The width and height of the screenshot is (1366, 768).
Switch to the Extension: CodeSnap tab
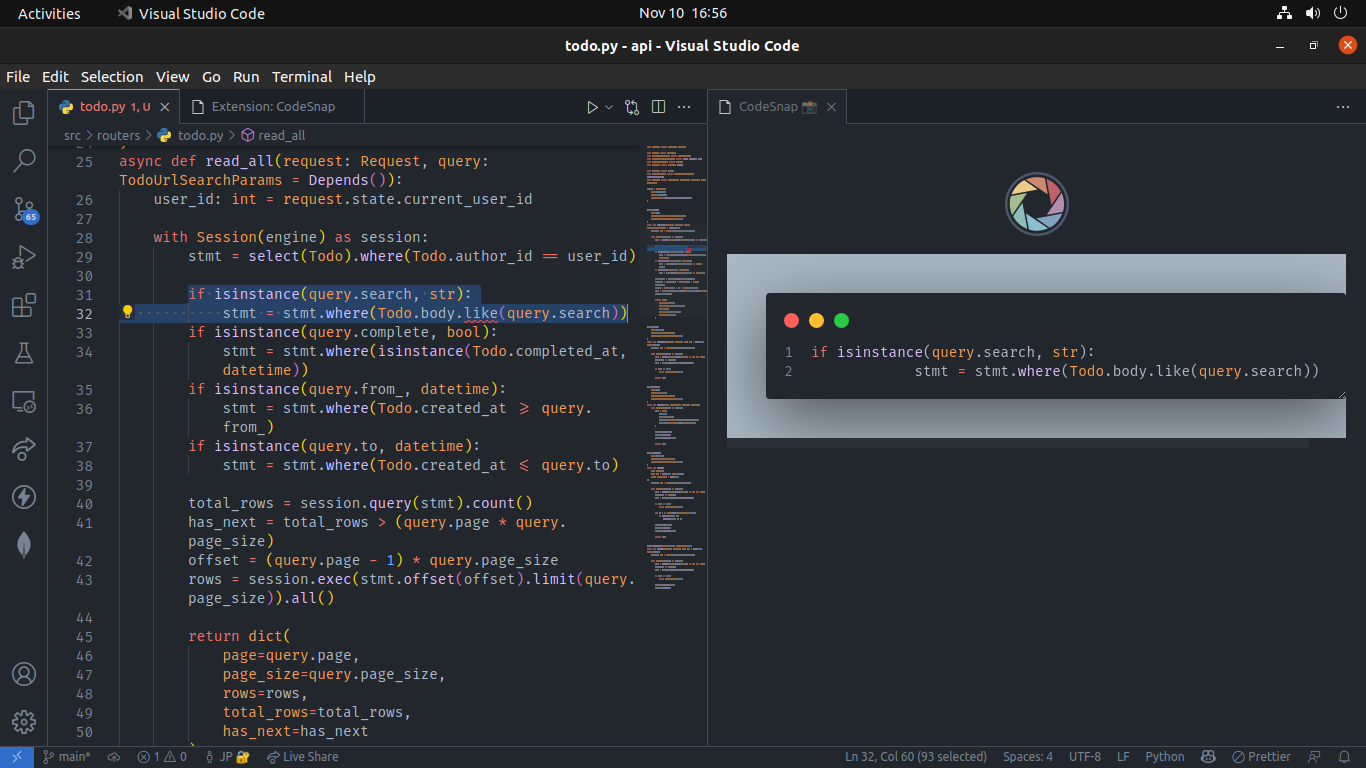click(265, 106)
